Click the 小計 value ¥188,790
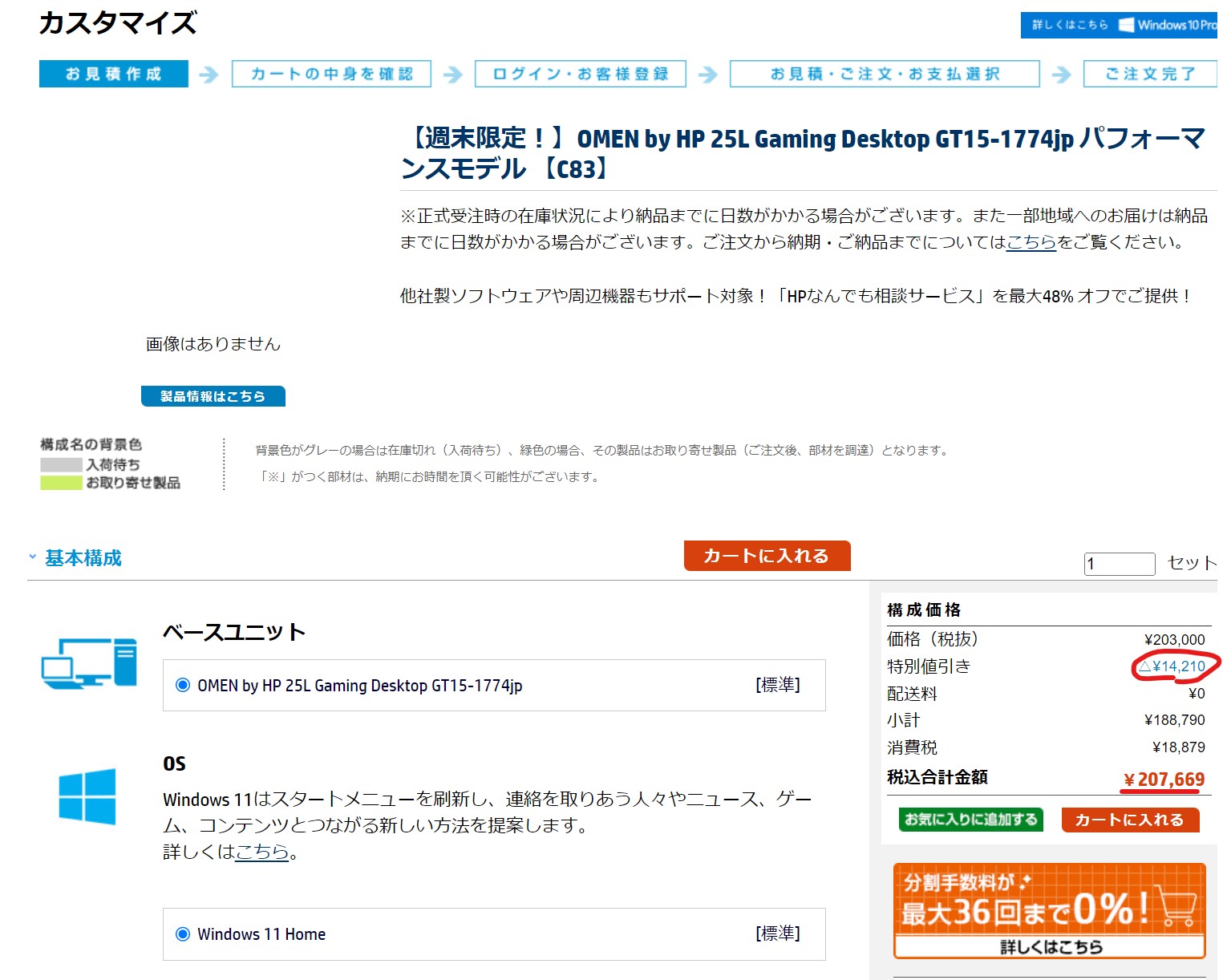Viewport: 1223px width, 980px height. 1174,720
